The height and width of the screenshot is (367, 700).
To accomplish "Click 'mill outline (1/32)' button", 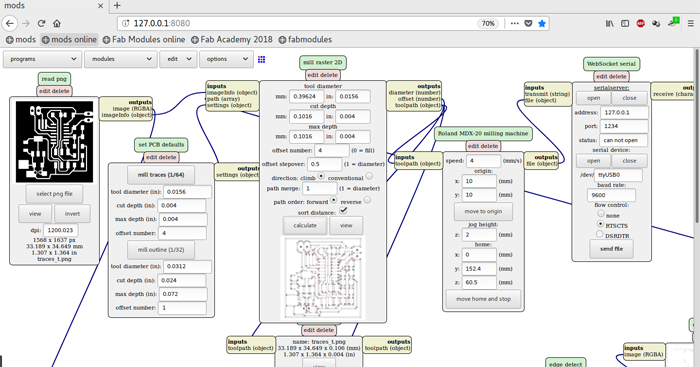I will pos(161,250).
